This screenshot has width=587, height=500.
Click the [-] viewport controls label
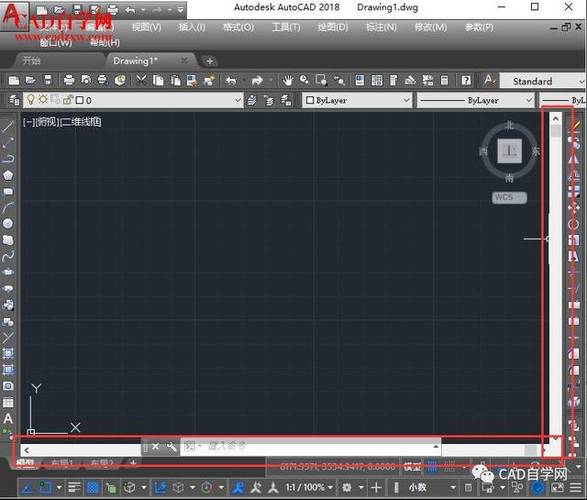coord(29,122)
